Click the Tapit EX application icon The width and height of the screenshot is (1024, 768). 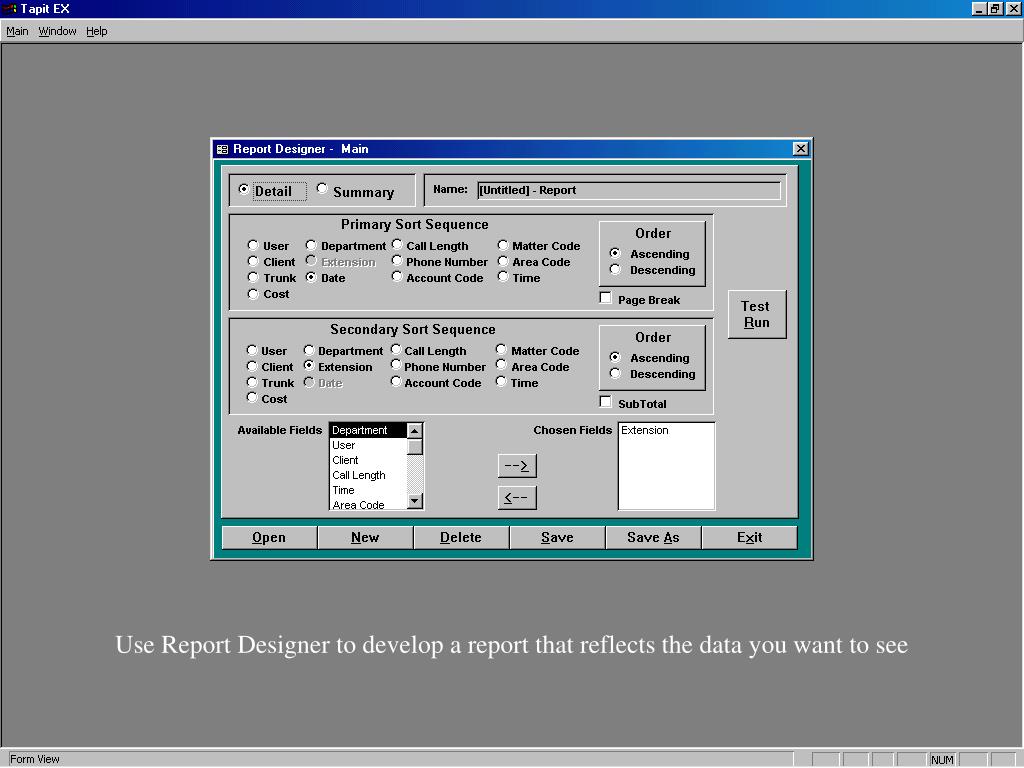coord(10,8)
